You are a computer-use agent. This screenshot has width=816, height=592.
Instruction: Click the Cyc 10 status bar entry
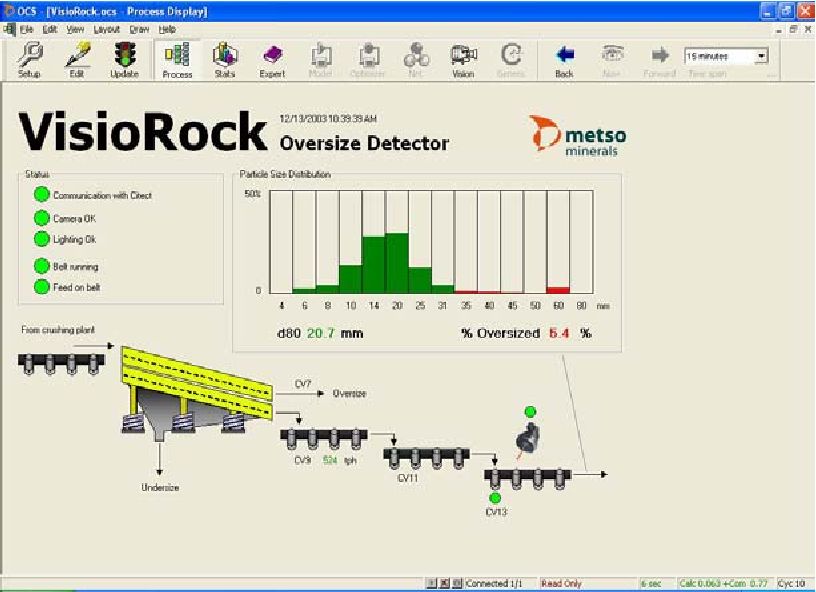pos(792,584)
